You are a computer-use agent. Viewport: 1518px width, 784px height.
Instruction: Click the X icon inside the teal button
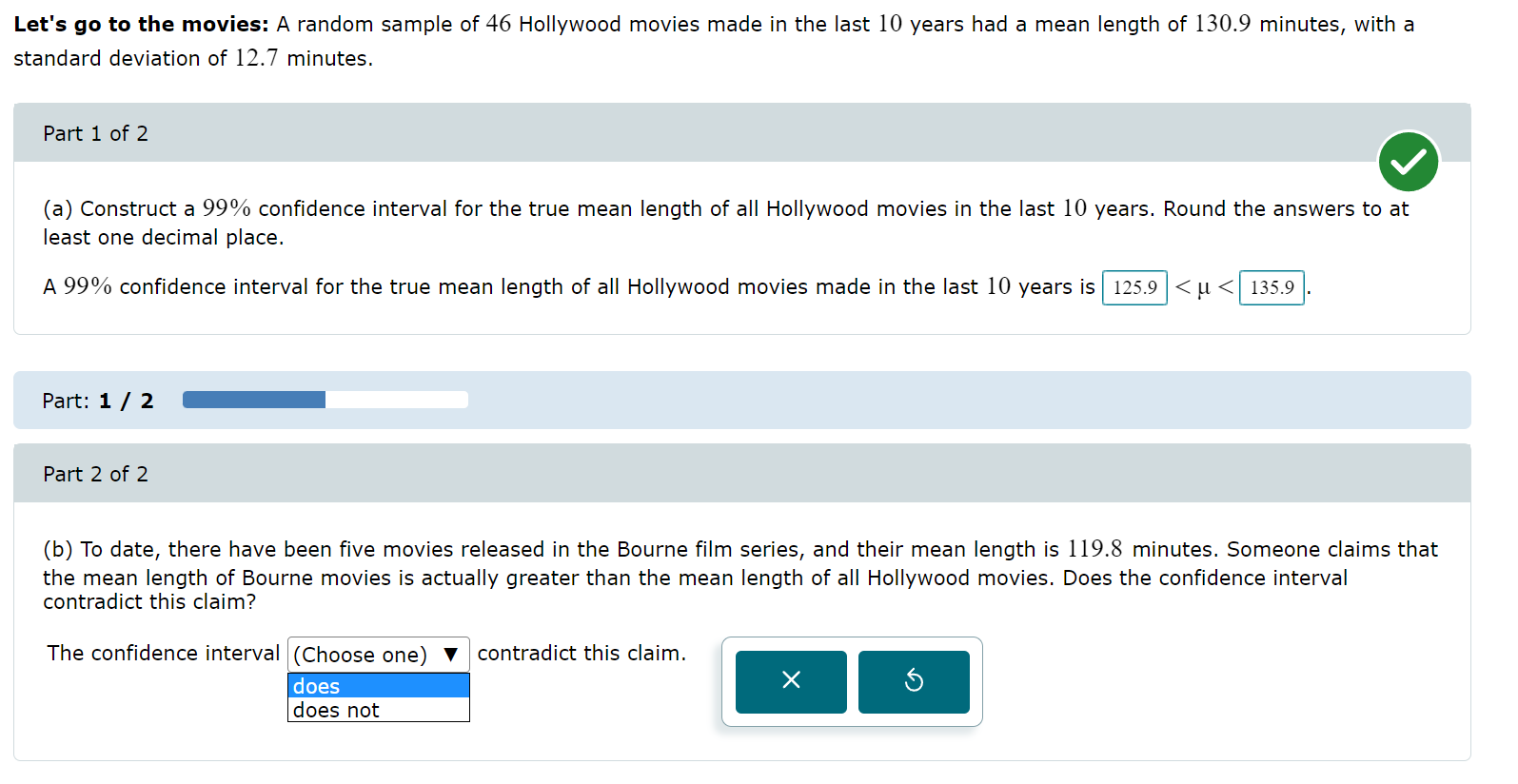point(790,681)
